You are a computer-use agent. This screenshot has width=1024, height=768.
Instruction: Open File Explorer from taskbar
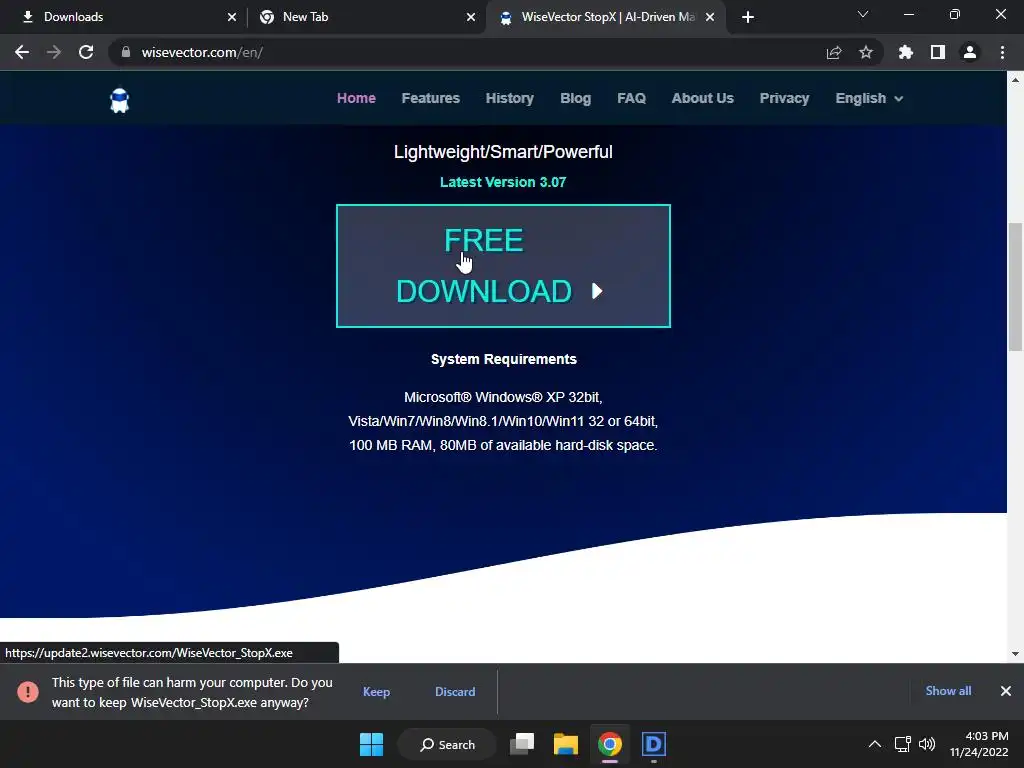tap(566, 744)
